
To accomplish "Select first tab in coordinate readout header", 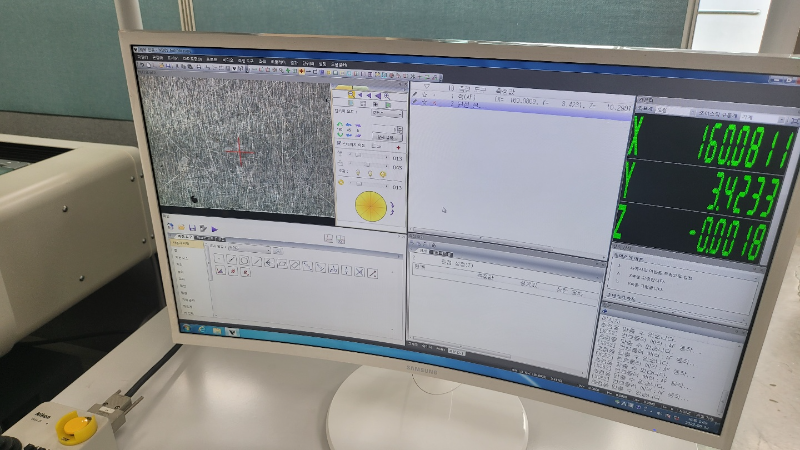I will (644, 109).
